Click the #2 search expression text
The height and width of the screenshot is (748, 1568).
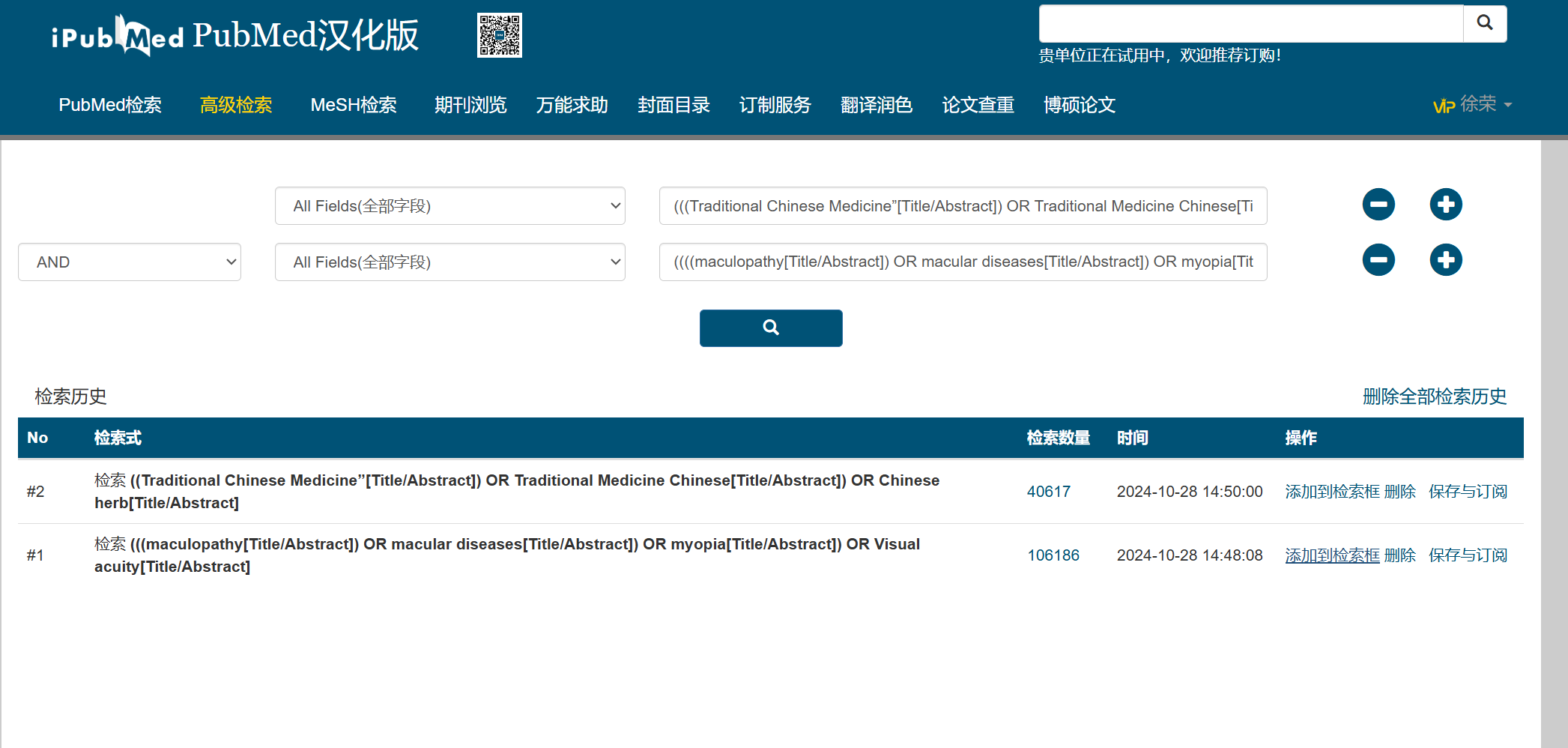pos(517,492)
